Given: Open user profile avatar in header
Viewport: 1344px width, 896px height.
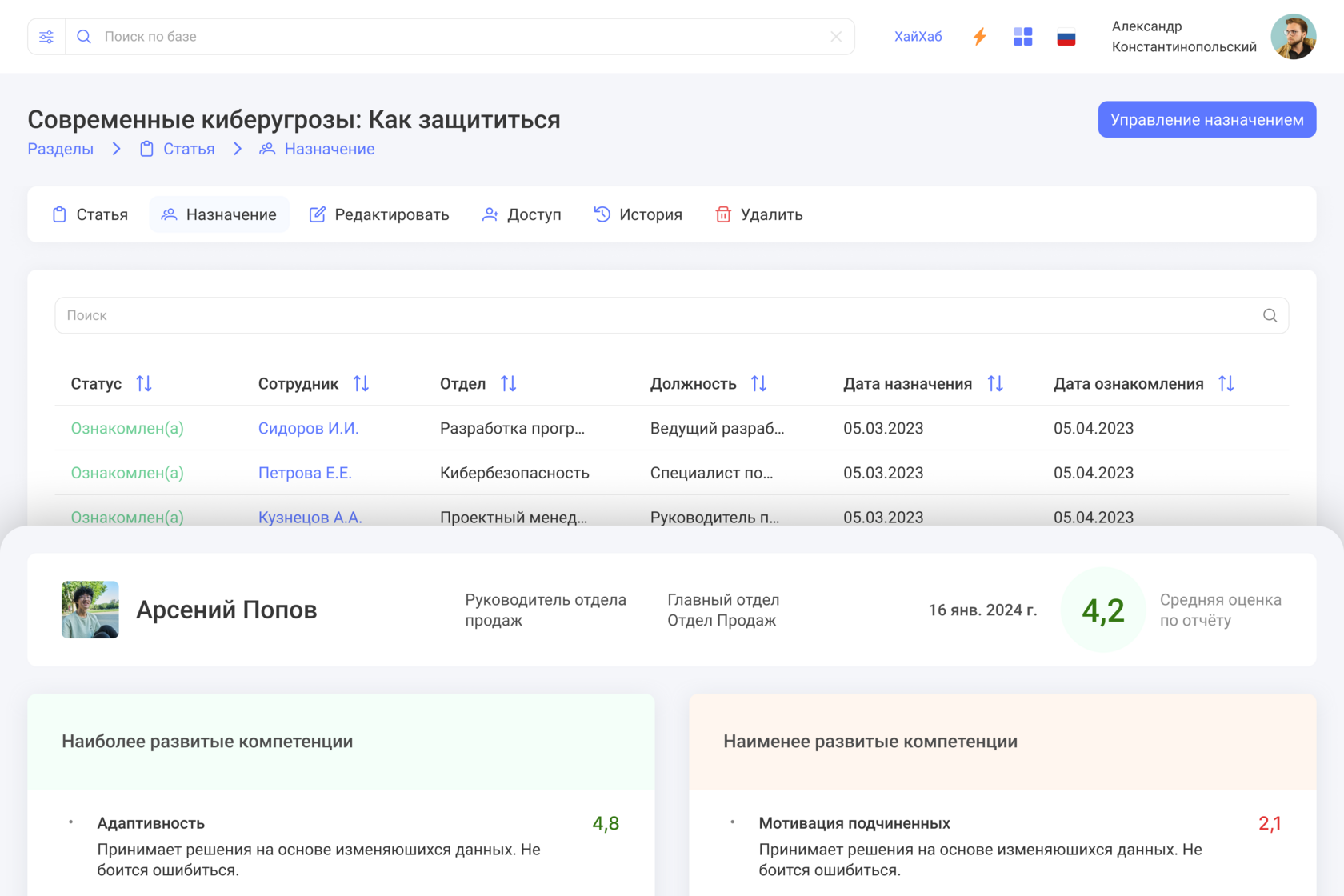Looking at the screenshot, I should 1293,37.
